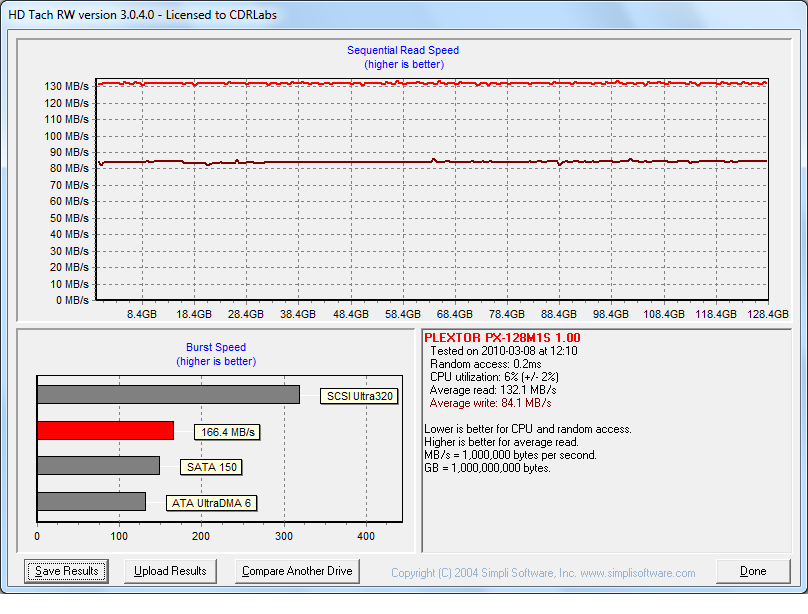808x614 pixels.
Task: Click Done to close the benchmark
Action: pyautogui.click(x=753, y=571)
